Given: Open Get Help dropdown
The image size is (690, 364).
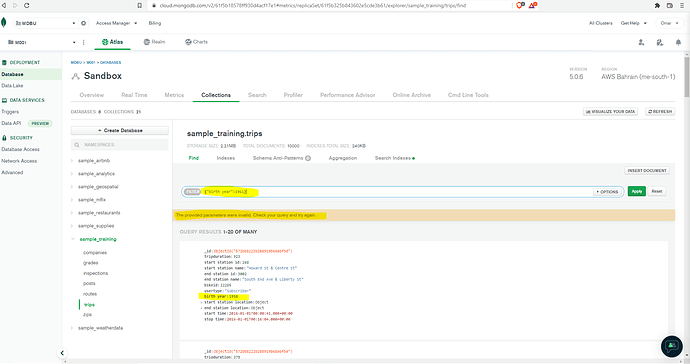Looking at the screenshot, I should pyautogui.click(x=634, y=23).
